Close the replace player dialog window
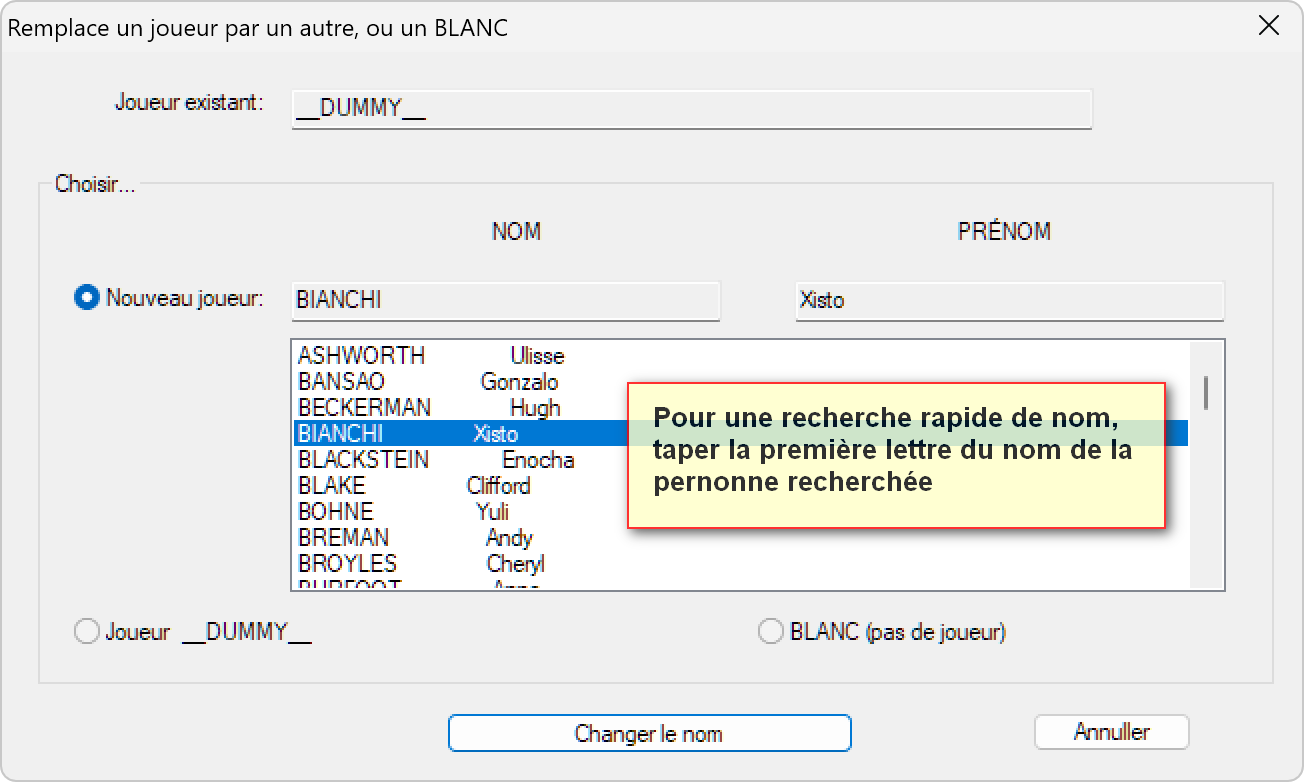The height and width of the screenshot is (782, 1304). (x=1268, y=26)
